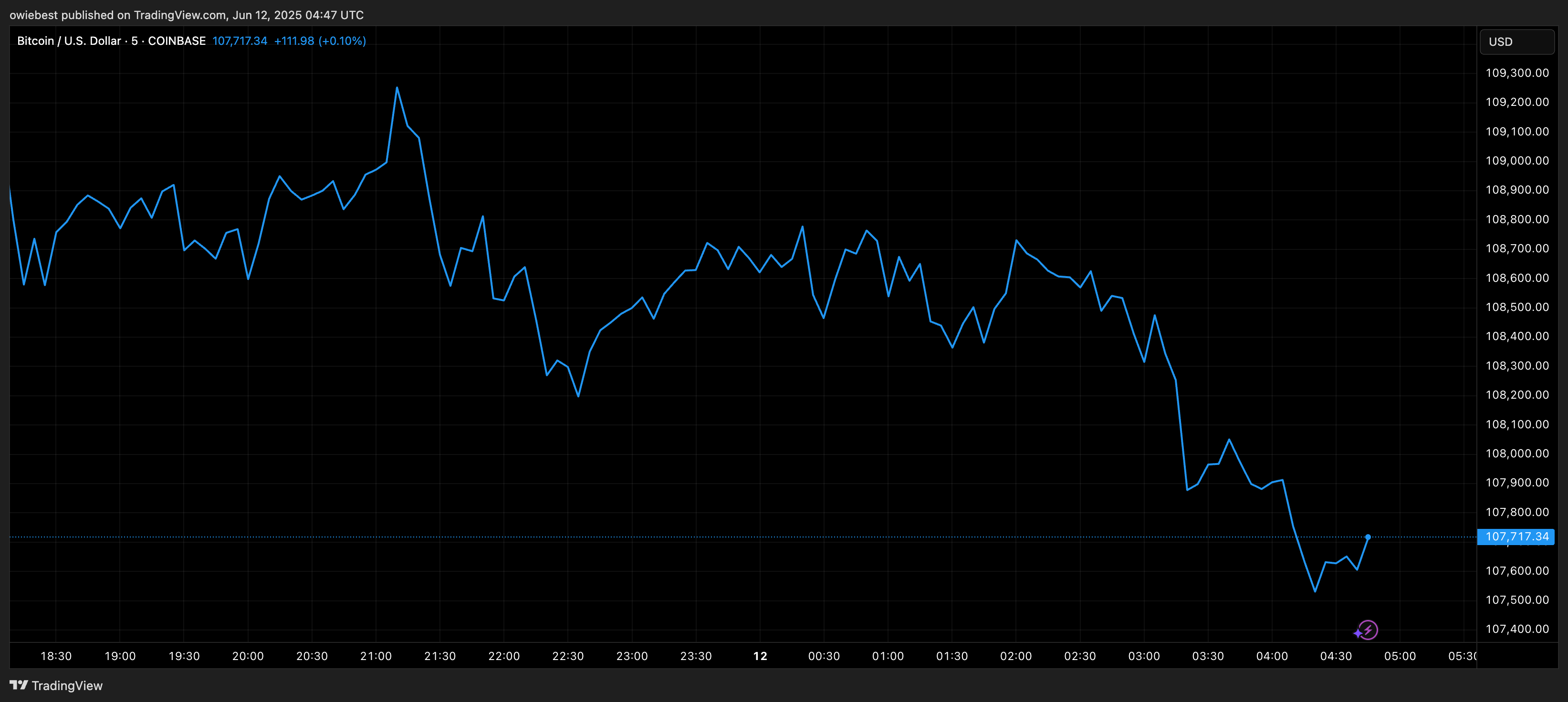Image resolution: width=1568 pixels, height=702 pixels.
Task: Click the +111.98 (+0.10%) change value
Action: tap(320, 41)
